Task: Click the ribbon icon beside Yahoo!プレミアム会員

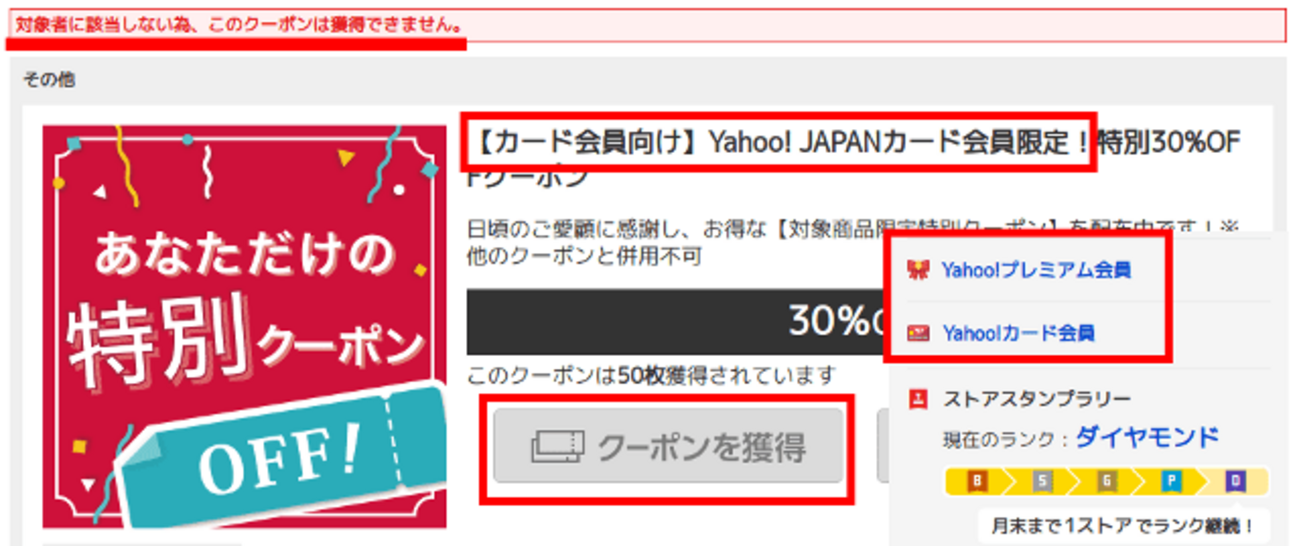Action: coord(916,270)
